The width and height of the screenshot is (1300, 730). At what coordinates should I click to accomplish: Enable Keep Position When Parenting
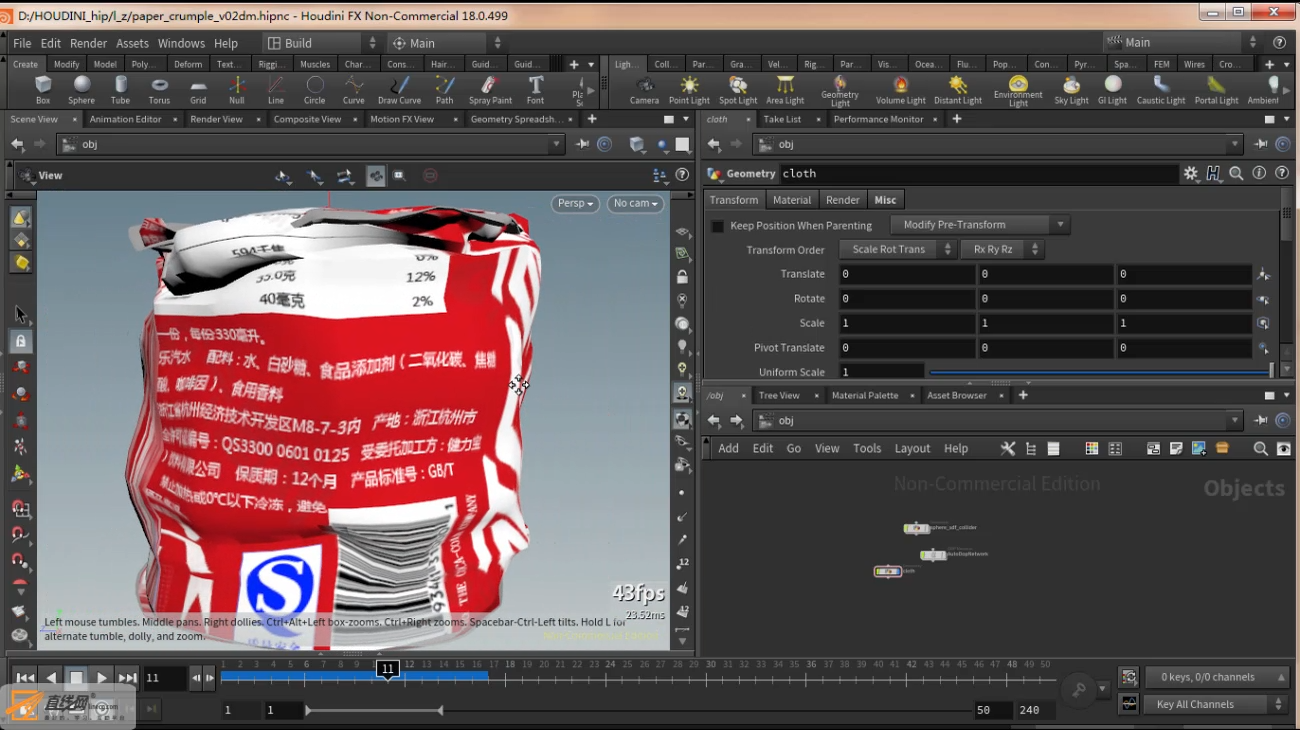pyautogui.click(x=717, y=226)
